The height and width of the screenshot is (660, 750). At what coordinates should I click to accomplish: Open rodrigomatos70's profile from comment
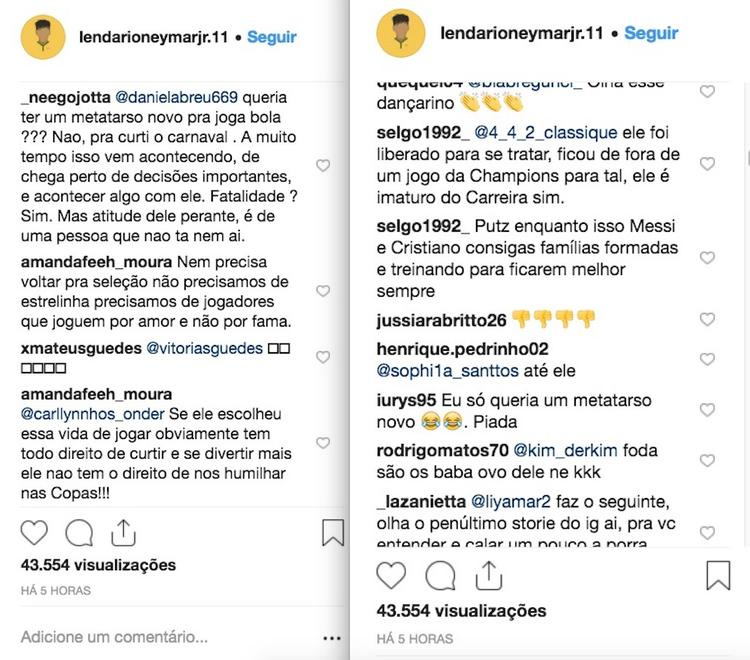[x=443, y=450]
